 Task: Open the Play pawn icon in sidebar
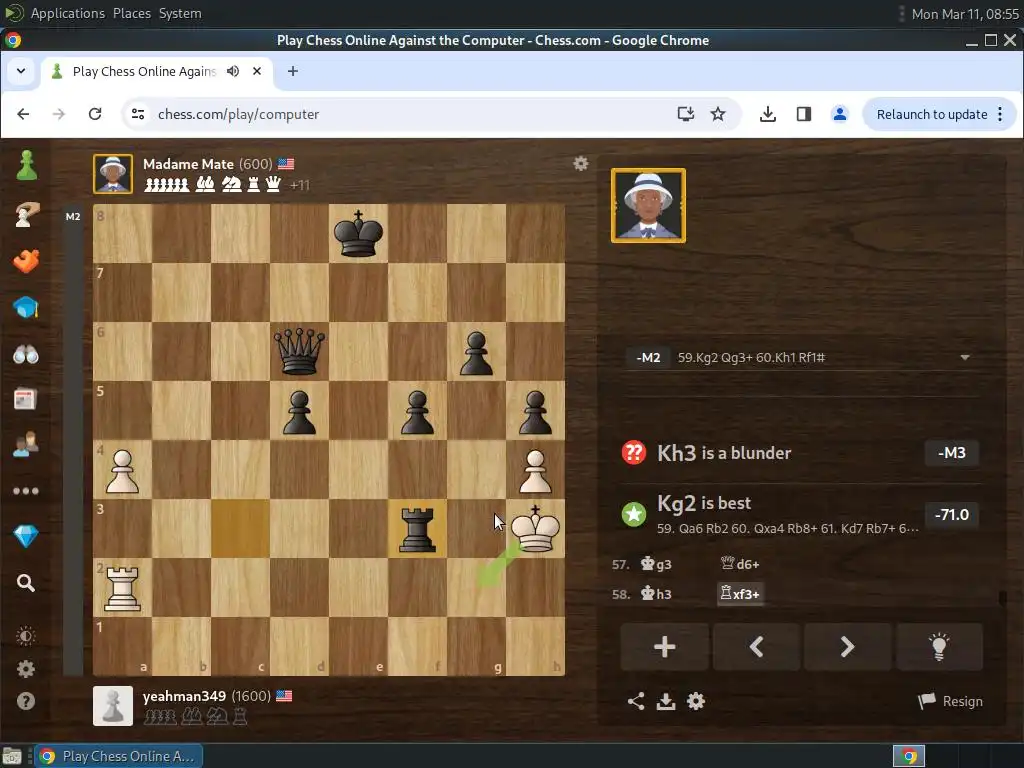(26, 165)
